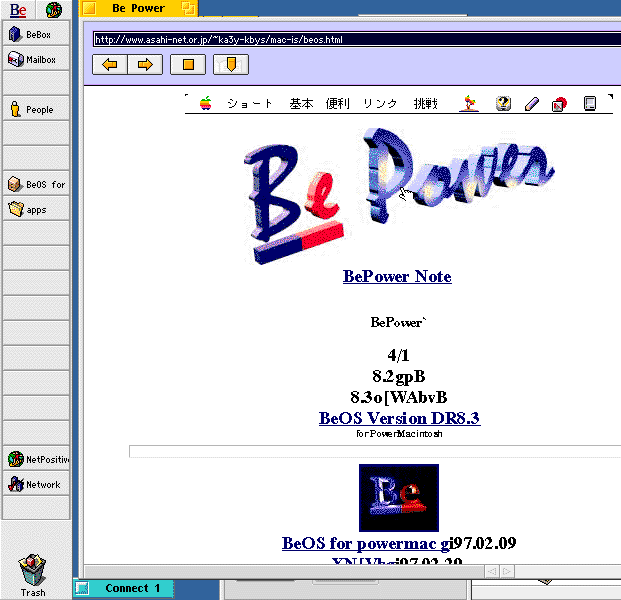
Task: Open the Mailbox dock item
Action: 36,59
